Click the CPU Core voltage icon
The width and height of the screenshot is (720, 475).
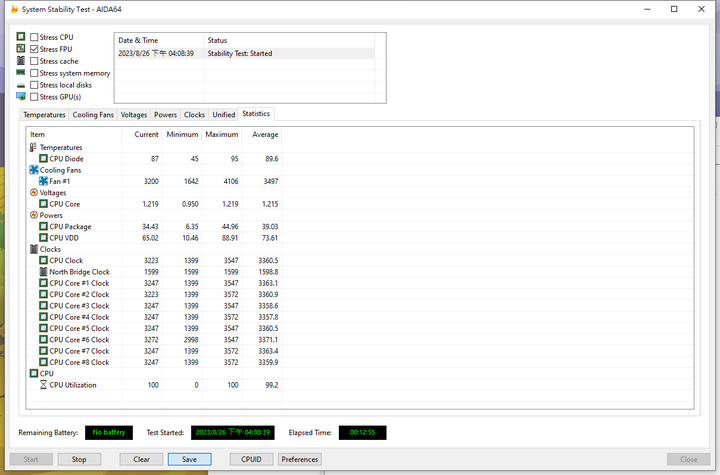tap(43, 204)
